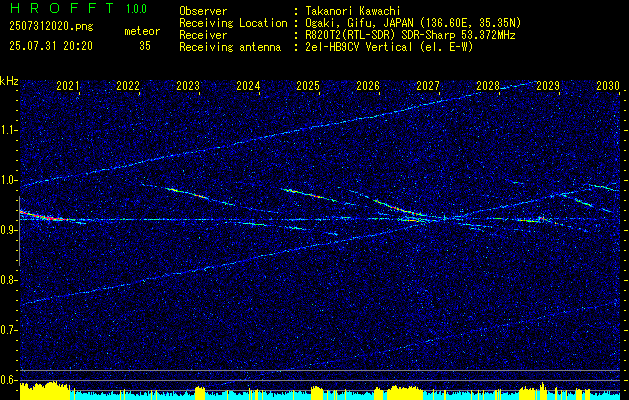Select the file name 2507312020.png

51,27
